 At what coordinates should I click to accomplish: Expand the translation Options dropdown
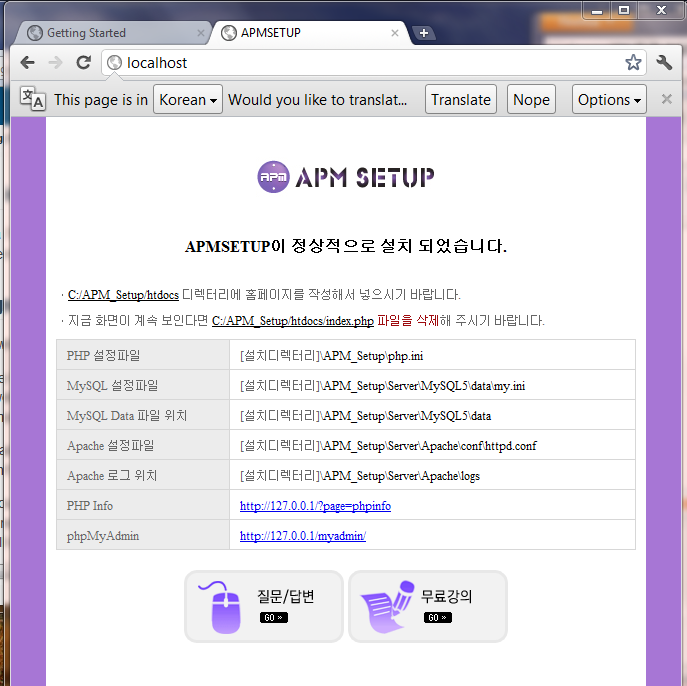pyautogui.click(x=609, y=99)
